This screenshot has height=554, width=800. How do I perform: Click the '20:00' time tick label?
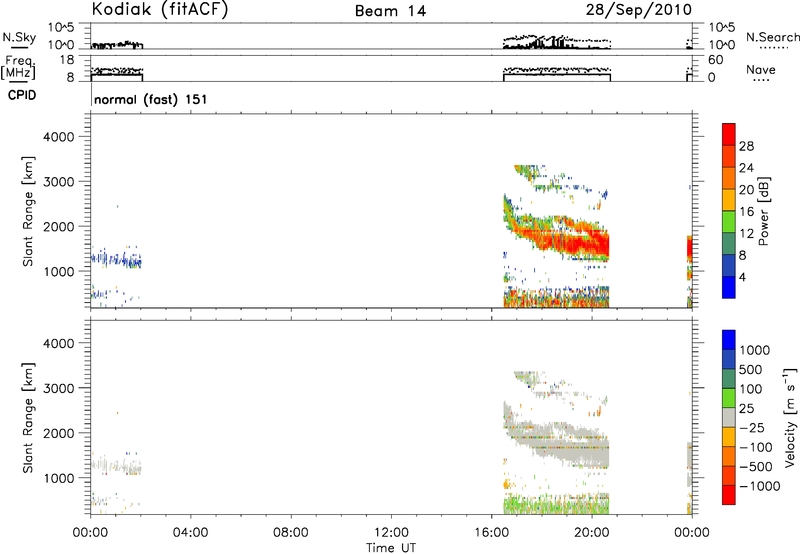point(591,533)
